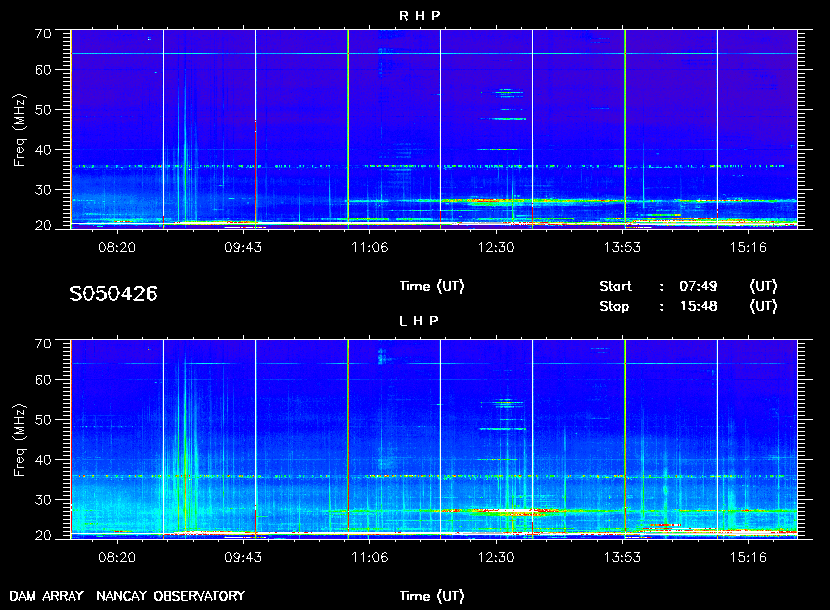The image size is (830, 610).
Task: Click the "60" frequency tick on LHP axis
Action: 43,380
